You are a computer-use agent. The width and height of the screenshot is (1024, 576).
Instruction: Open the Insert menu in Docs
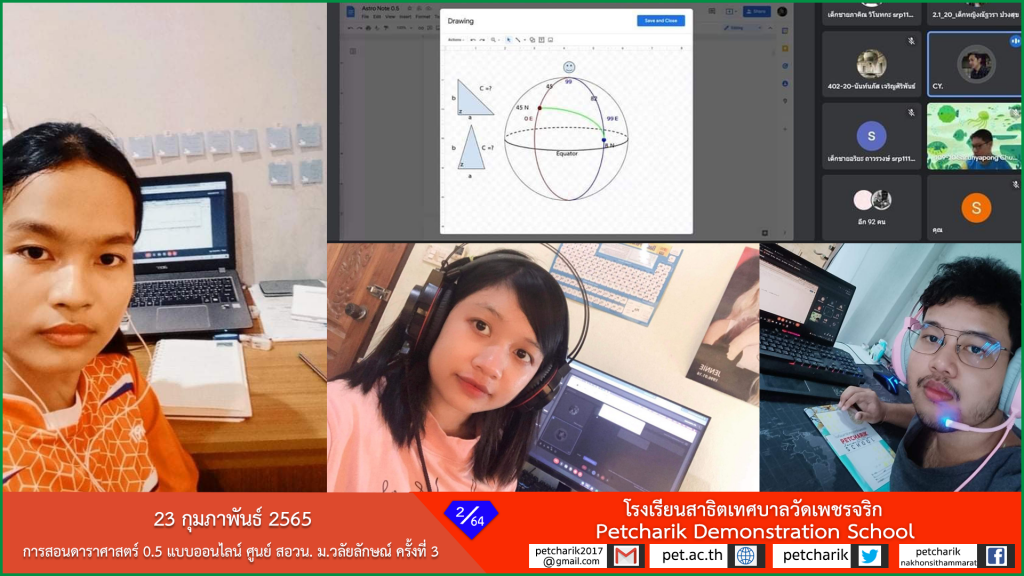tap(405, 17)
